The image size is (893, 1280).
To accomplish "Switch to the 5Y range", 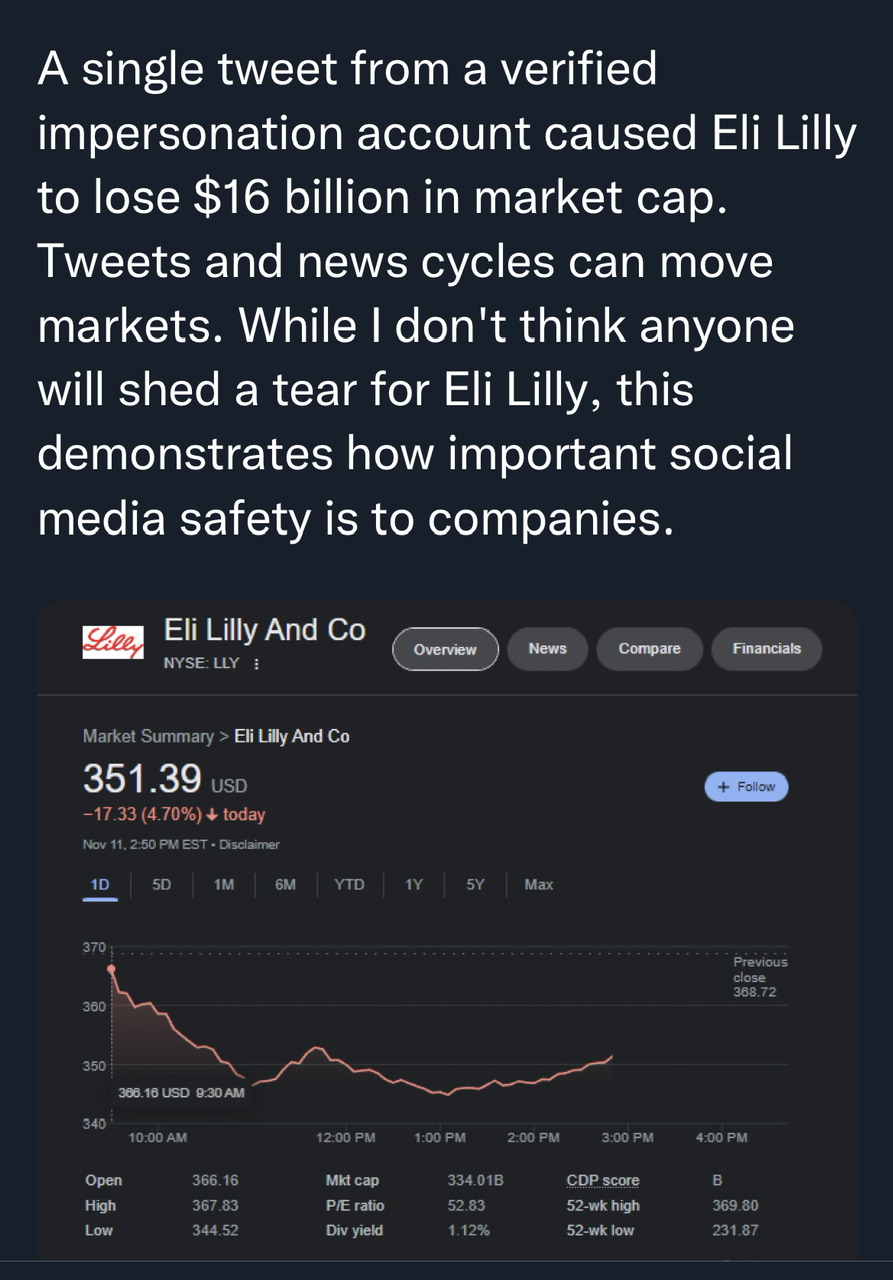I will tap(475, 884).
